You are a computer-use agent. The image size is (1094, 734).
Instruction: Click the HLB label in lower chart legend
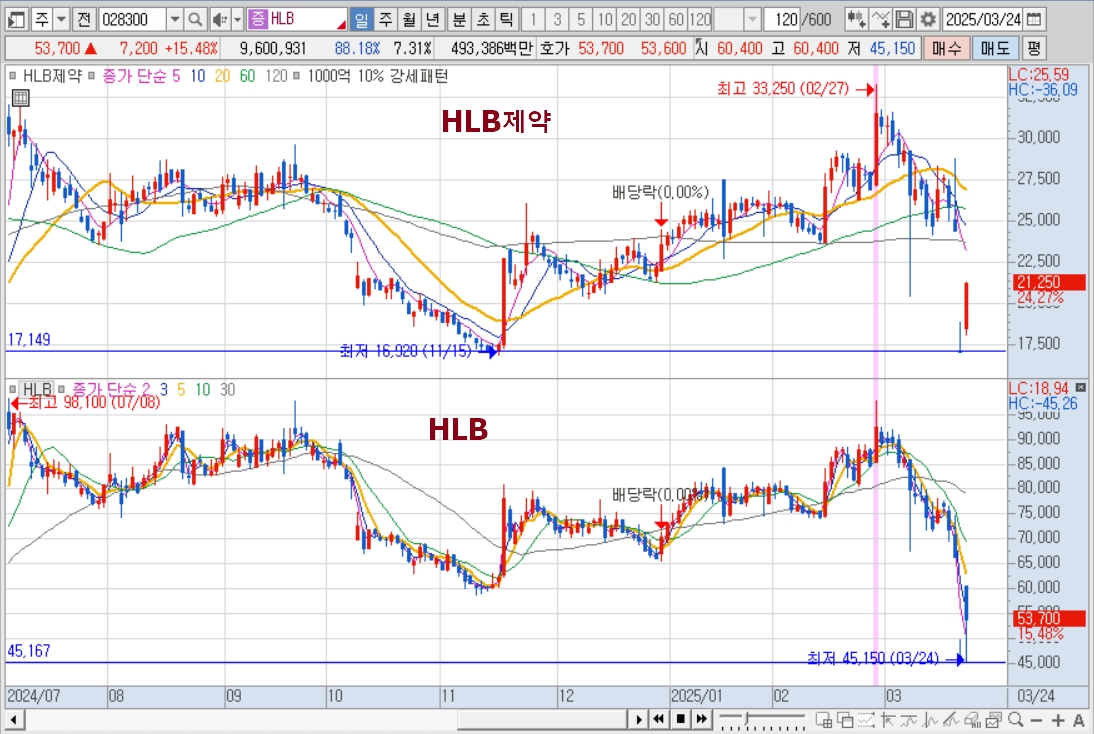[38, 389]
